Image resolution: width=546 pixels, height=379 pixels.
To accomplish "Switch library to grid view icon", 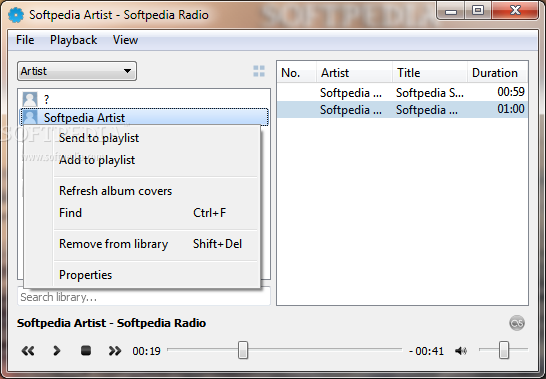I will [x=259, y=71].
